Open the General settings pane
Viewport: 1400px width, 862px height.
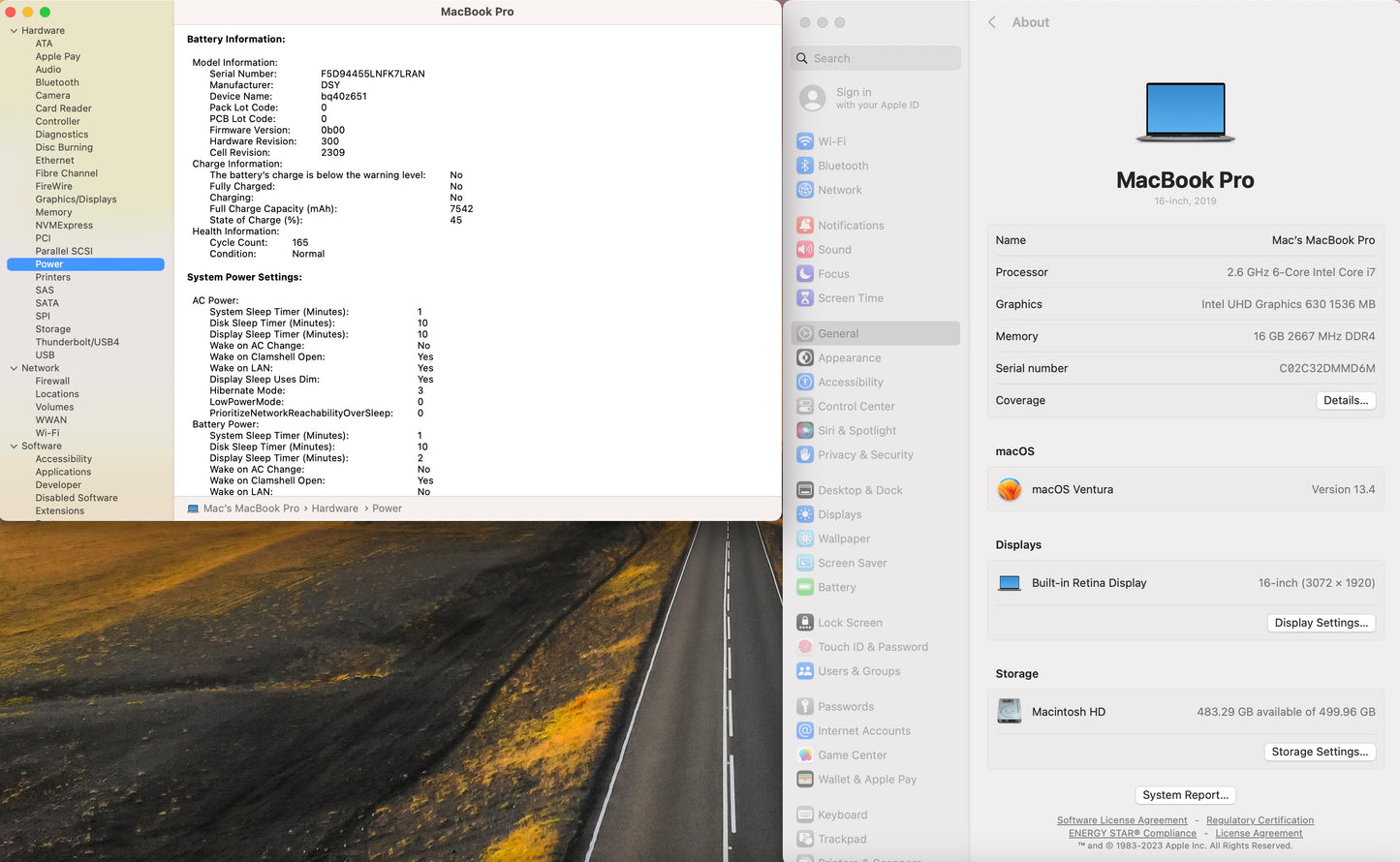(x=876, y=333)
